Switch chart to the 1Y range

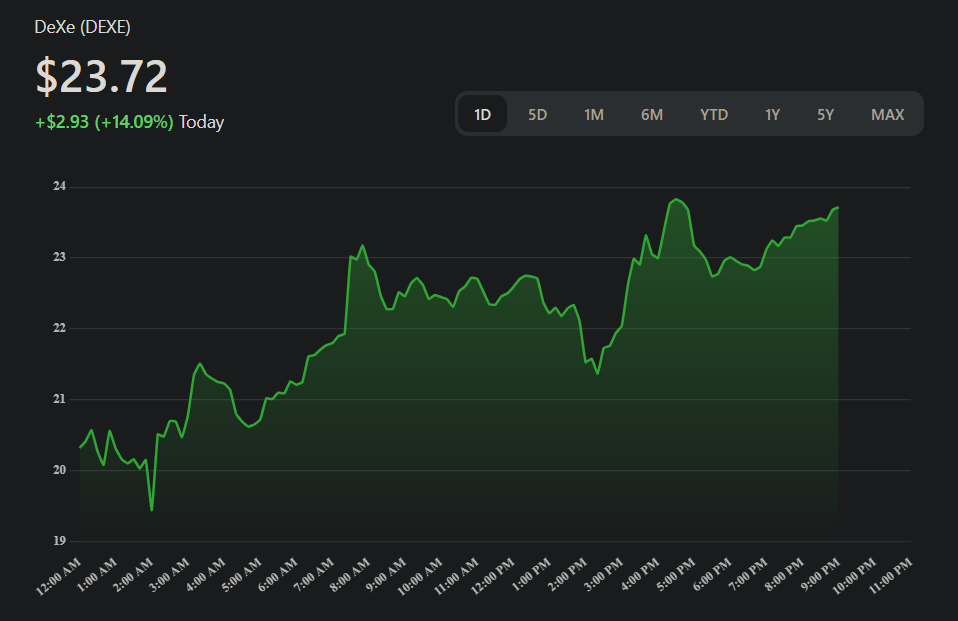click(772, 114)
